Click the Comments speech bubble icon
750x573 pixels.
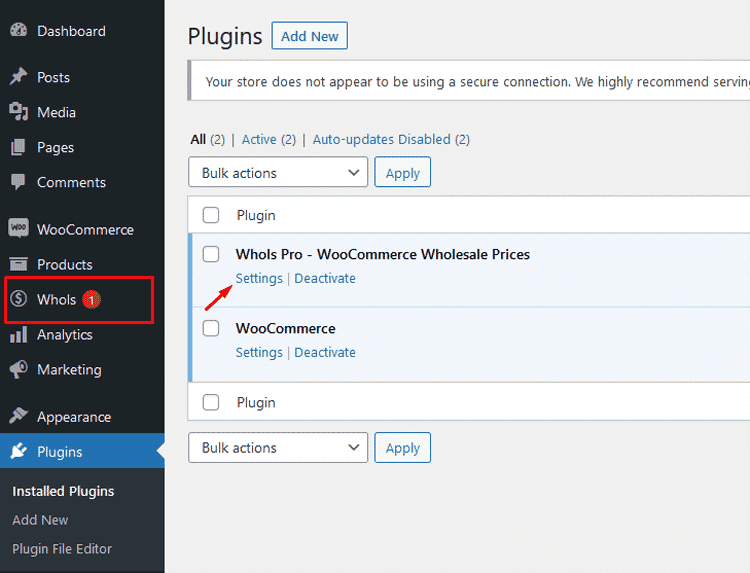tap(19, 182)
